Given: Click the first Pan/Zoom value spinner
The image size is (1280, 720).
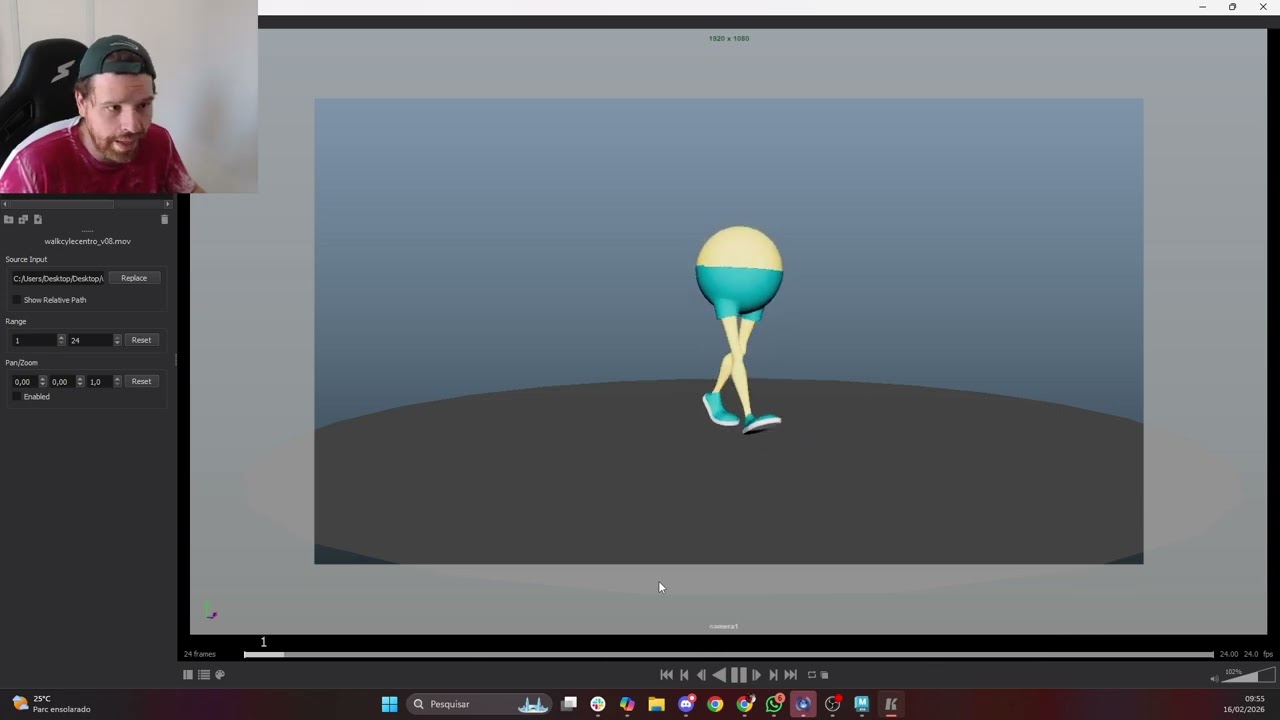Looking at the screenshot, I should [42, 381].
